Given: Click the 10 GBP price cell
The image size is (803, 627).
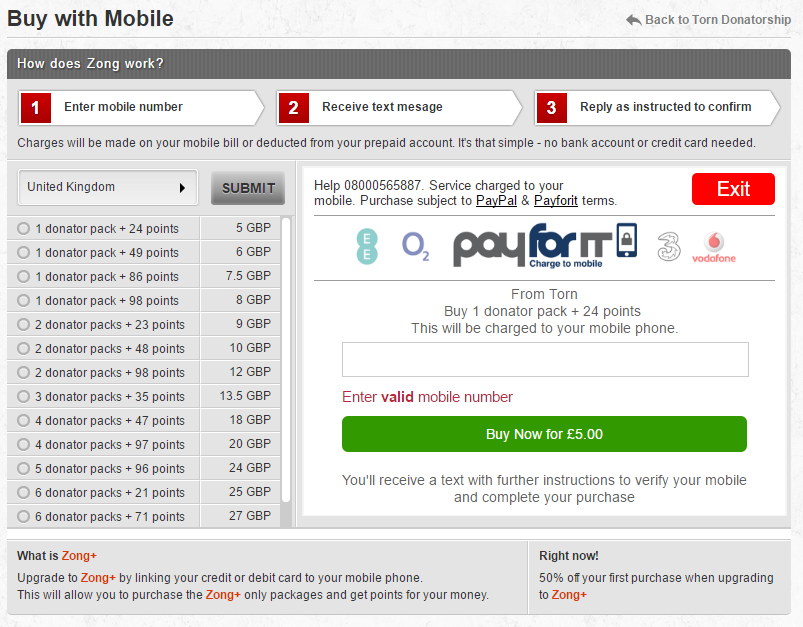Looking at the screenshot, I should (x=240, y=348).
